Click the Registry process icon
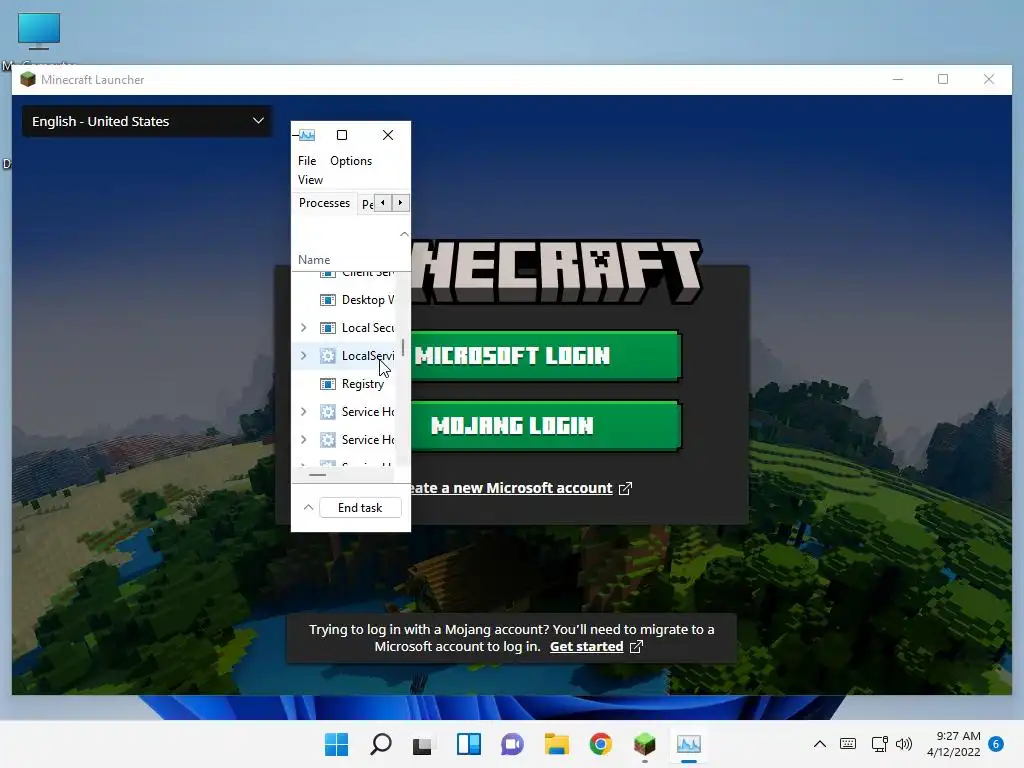Image resolution: width=1024 pixels, height=768 pixels. coord(327,384)
